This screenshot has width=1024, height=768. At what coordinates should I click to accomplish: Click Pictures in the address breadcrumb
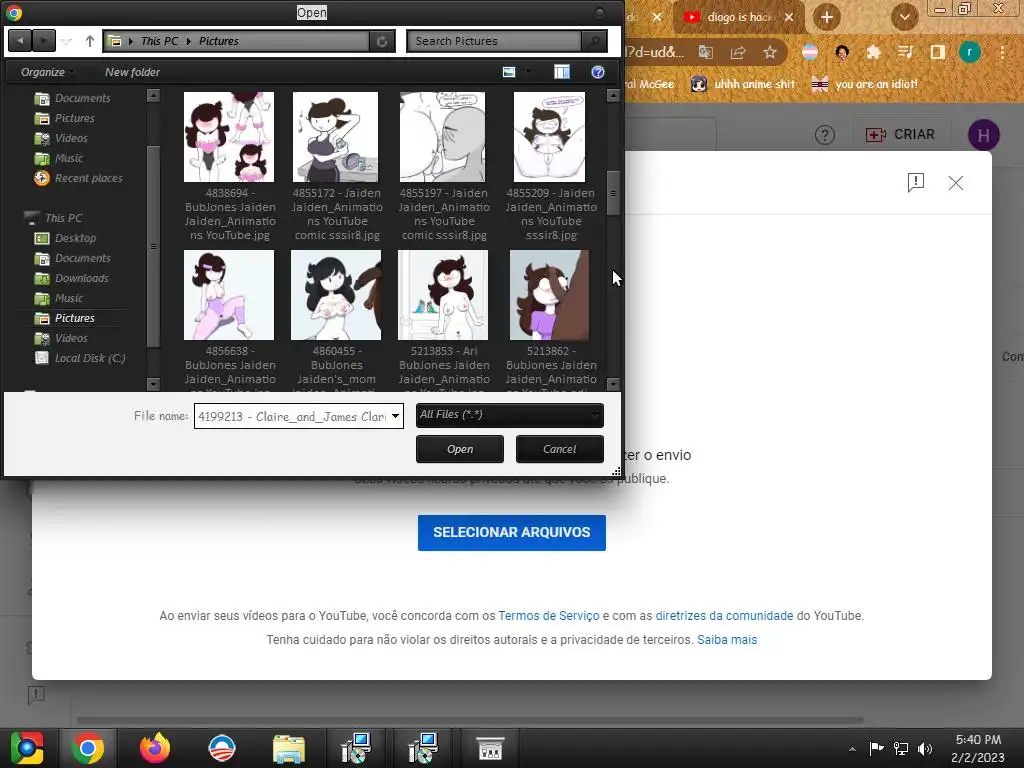[219, 41]
